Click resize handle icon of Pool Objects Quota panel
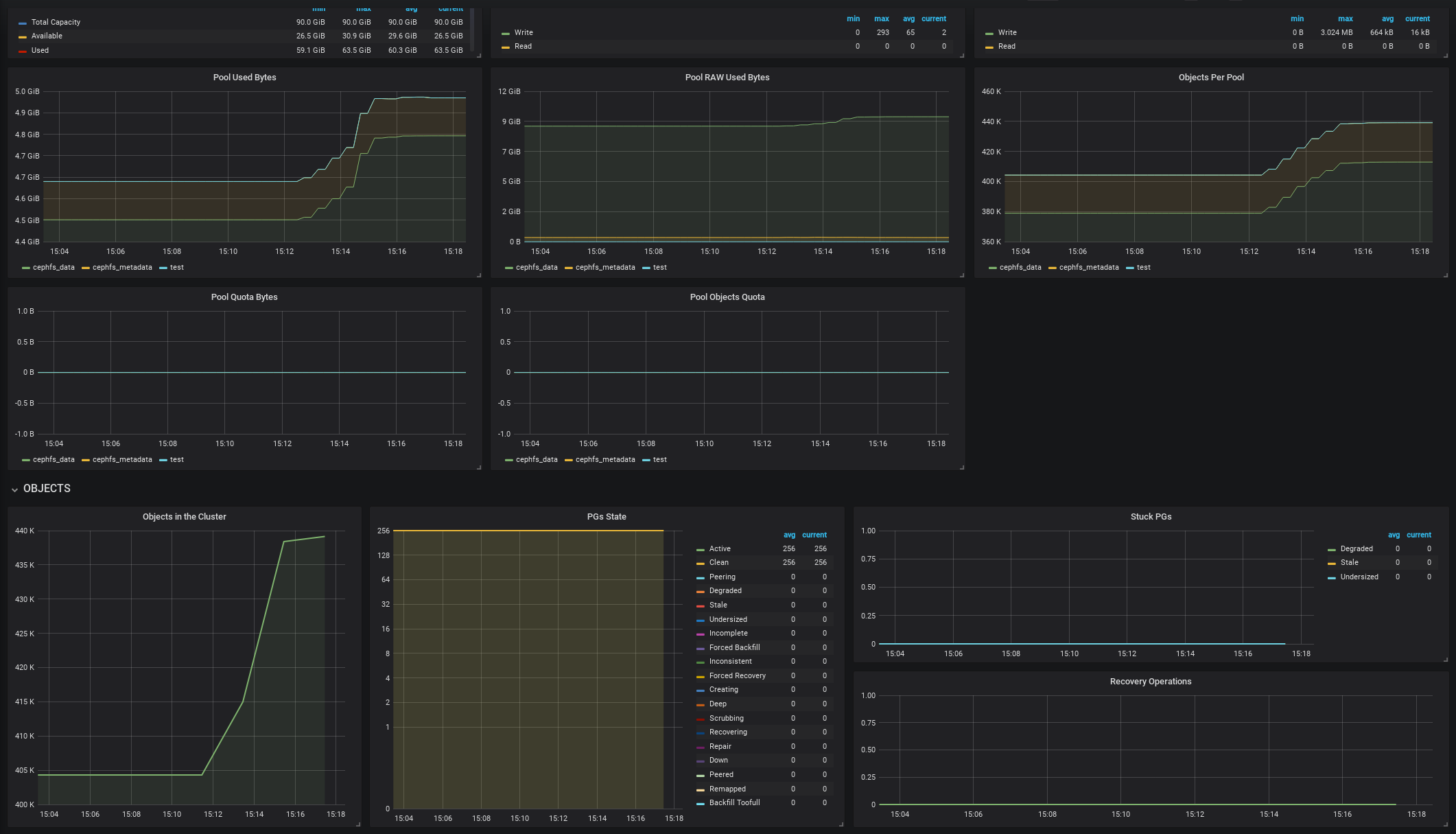The width and height of the screenshot is (1456, 834). coord(961,467)
